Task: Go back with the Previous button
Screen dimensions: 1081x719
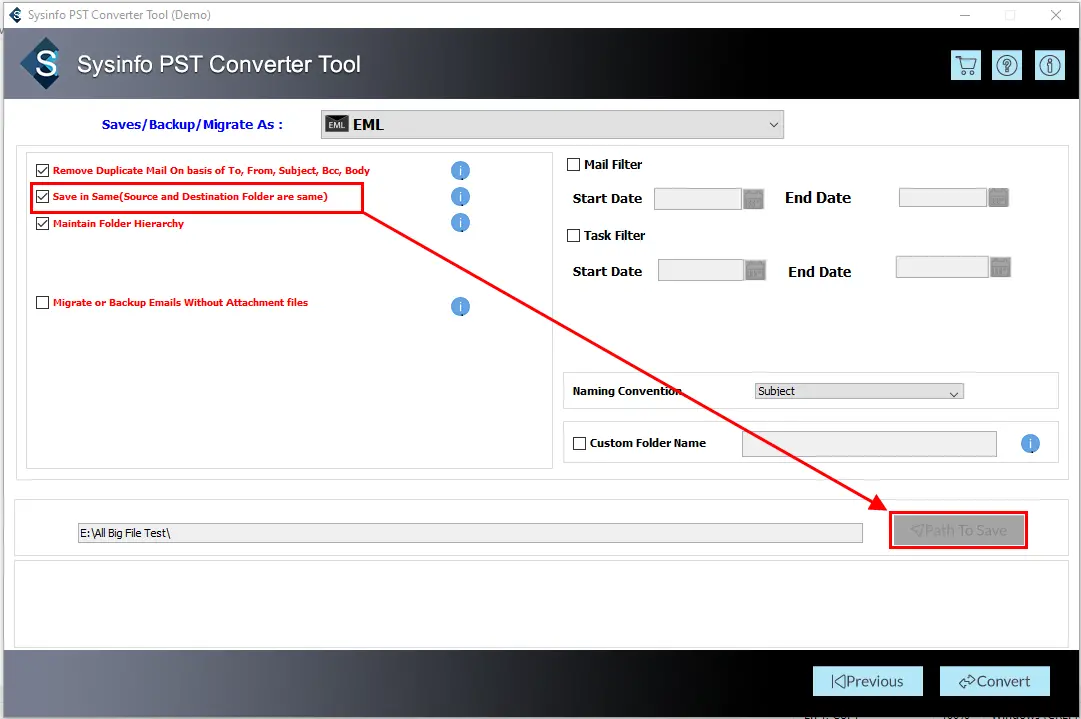Action: pos(867,681)
